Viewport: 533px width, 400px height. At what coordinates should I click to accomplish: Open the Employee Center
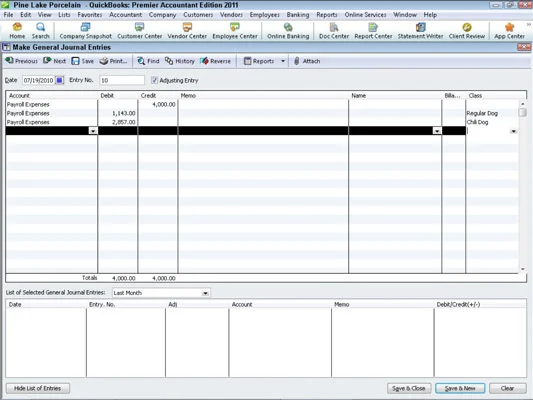[235, 31]
